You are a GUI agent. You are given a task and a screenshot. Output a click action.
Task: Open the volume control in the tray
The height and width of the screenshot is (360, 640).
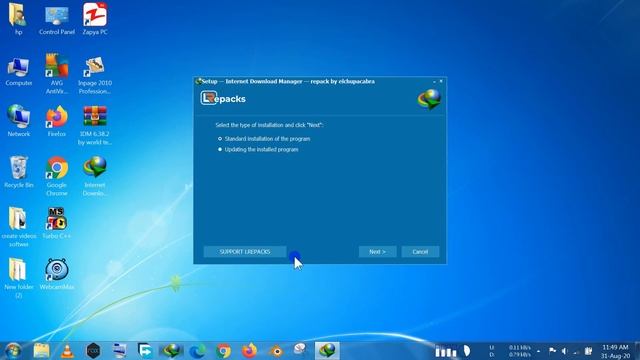564,351
